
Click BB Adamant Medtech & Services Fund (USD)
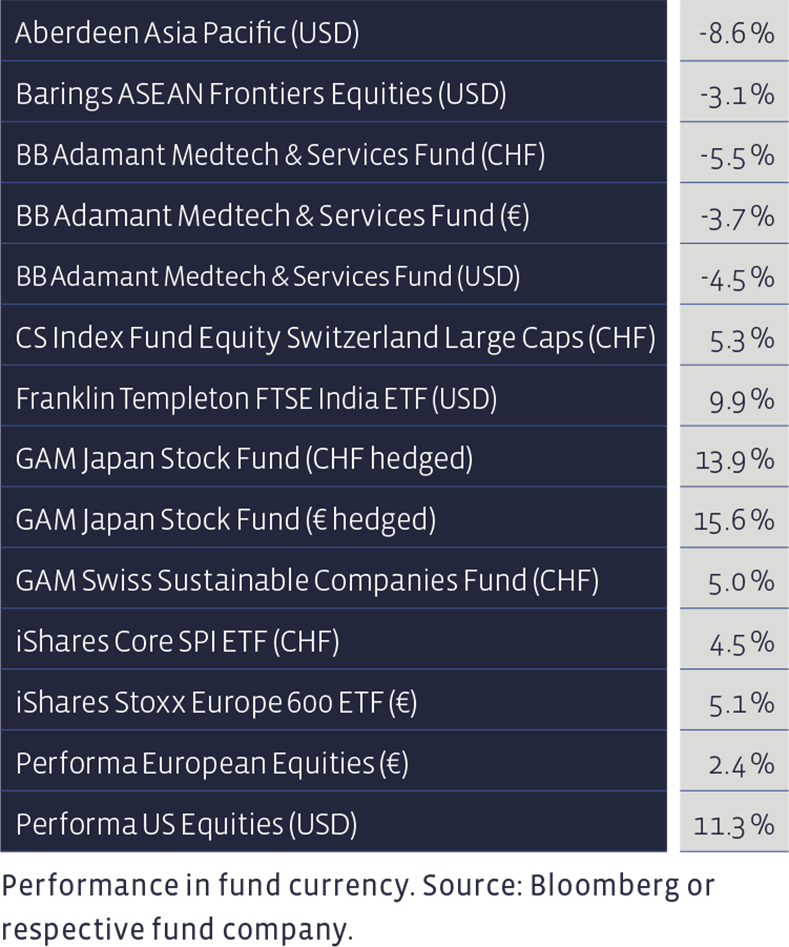(268, 276)
